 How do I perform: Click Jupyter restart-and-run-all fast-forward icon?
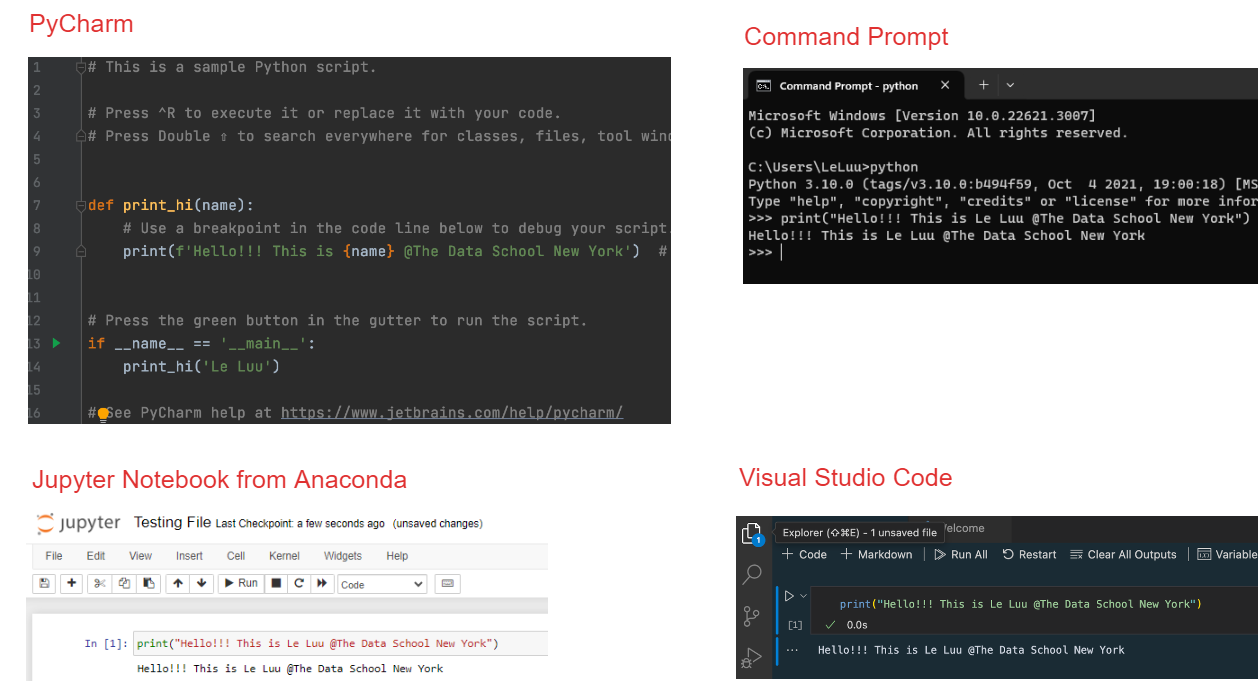click(322, 583)
